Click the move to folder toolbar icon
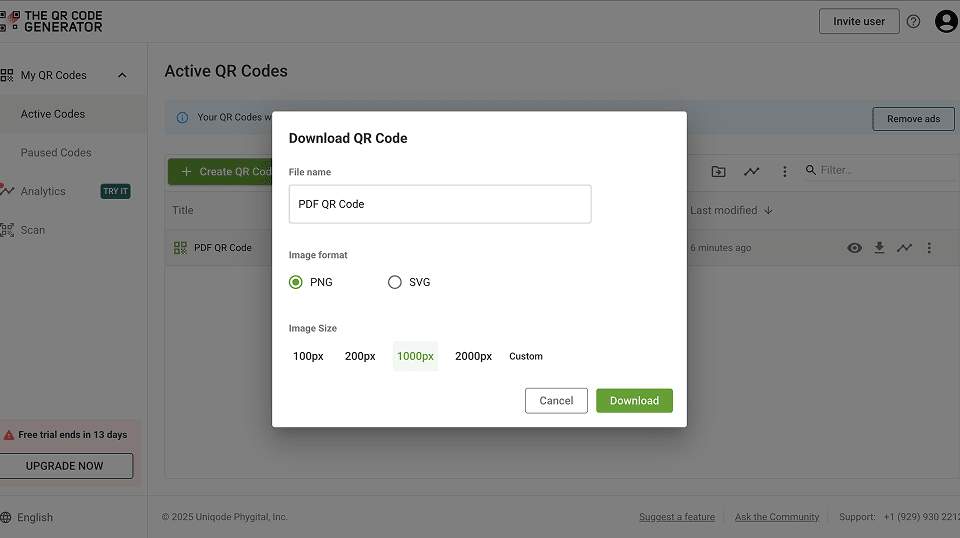 click(x=718, y=171)
